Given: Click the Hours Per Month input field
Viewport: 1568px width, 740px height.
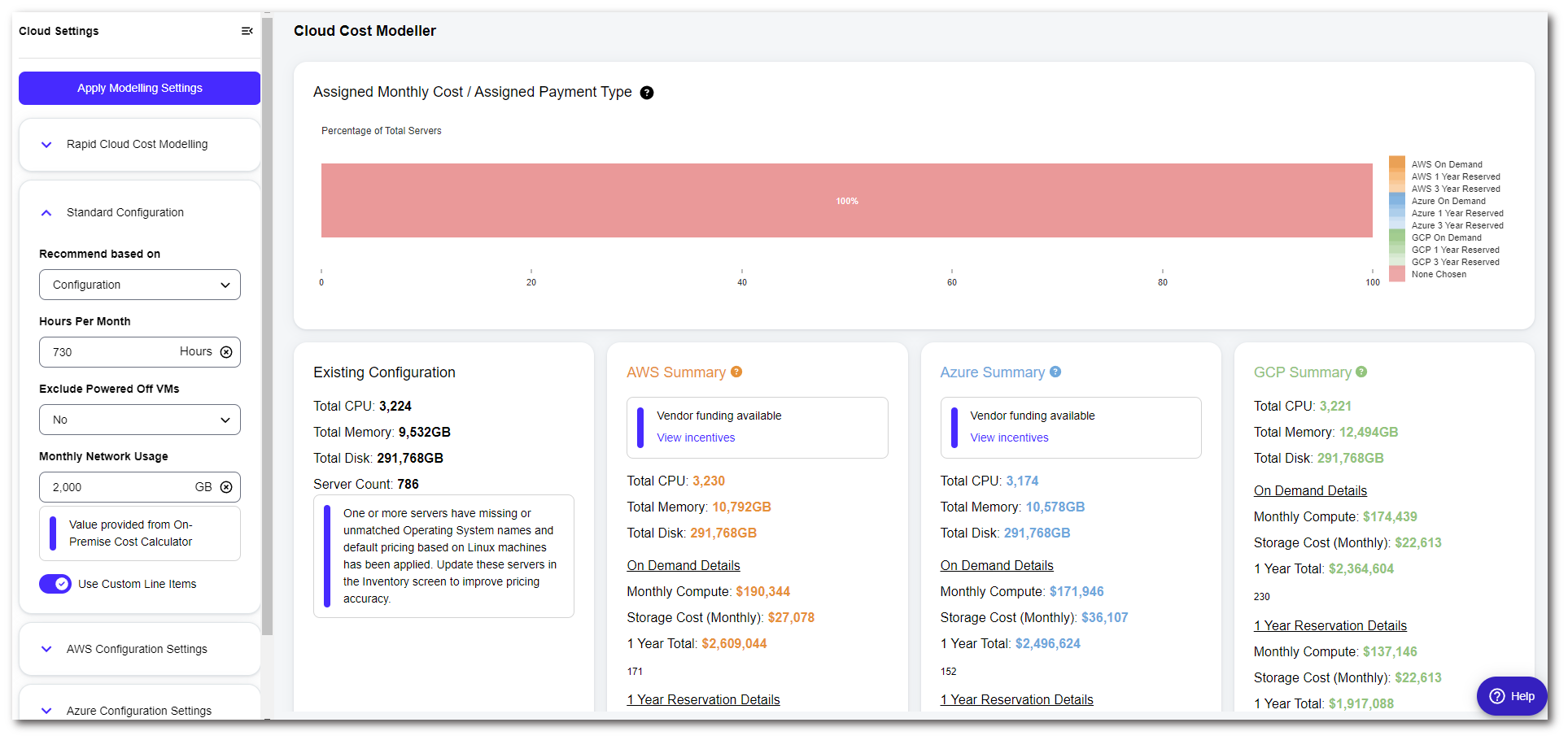Looking at the screenshot, I should (x=110, y=352).
